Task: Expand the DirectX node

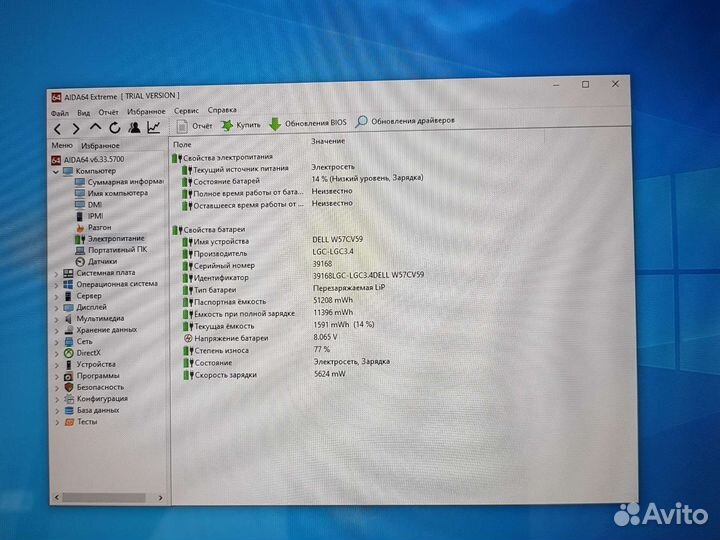Action: 56,354
